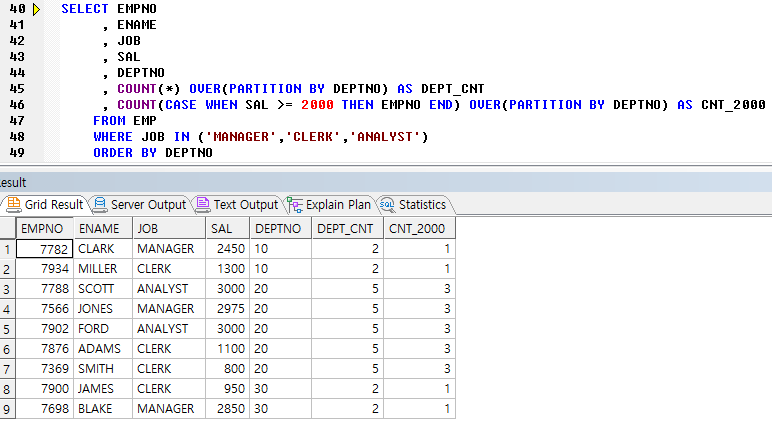Click the Grid Result tab icon
The image size is (772, 428).
click(14, 204)
